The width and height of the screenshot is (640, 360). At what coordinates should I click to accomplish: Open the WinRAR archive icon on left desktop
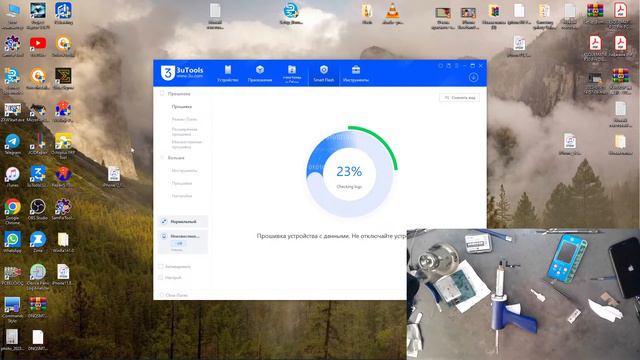(38, 307)
